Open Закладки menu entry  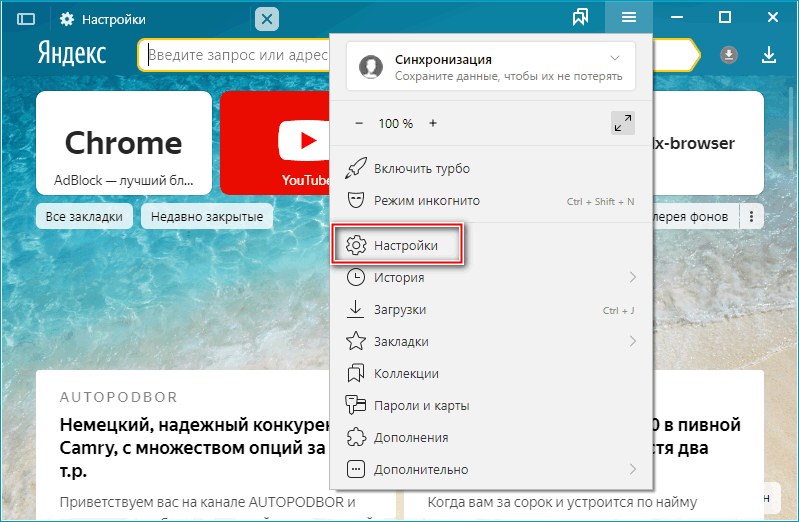[491, 342]
